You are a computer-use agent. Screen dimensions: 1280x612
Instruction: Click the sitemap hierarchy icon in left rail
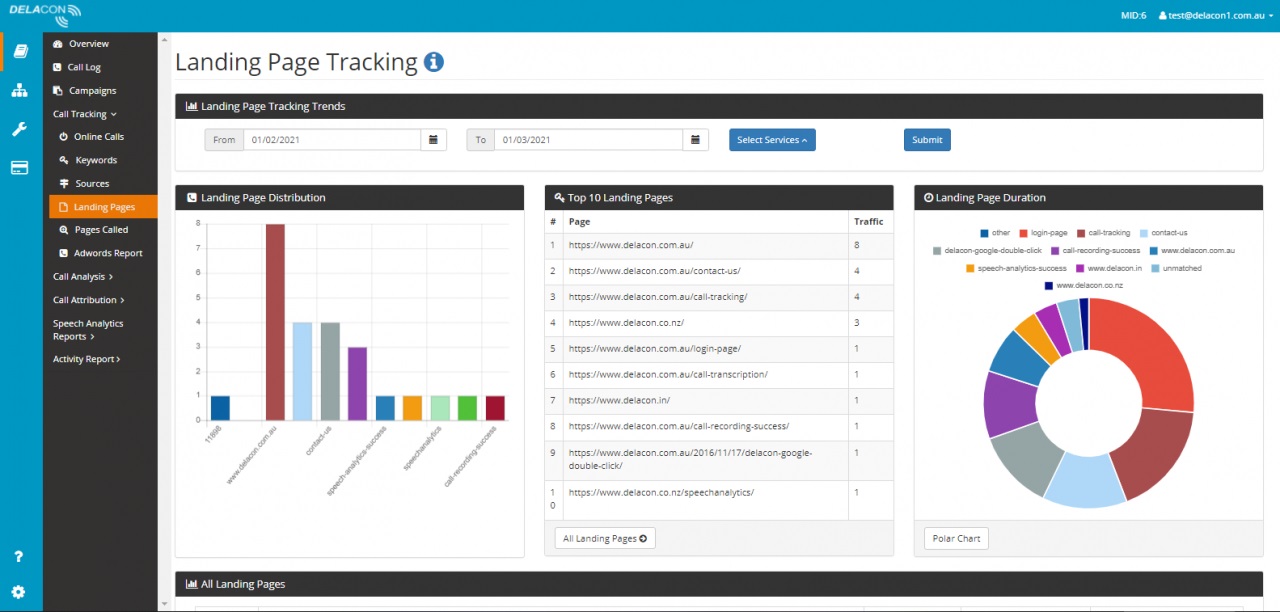click(x=20, y=91)
